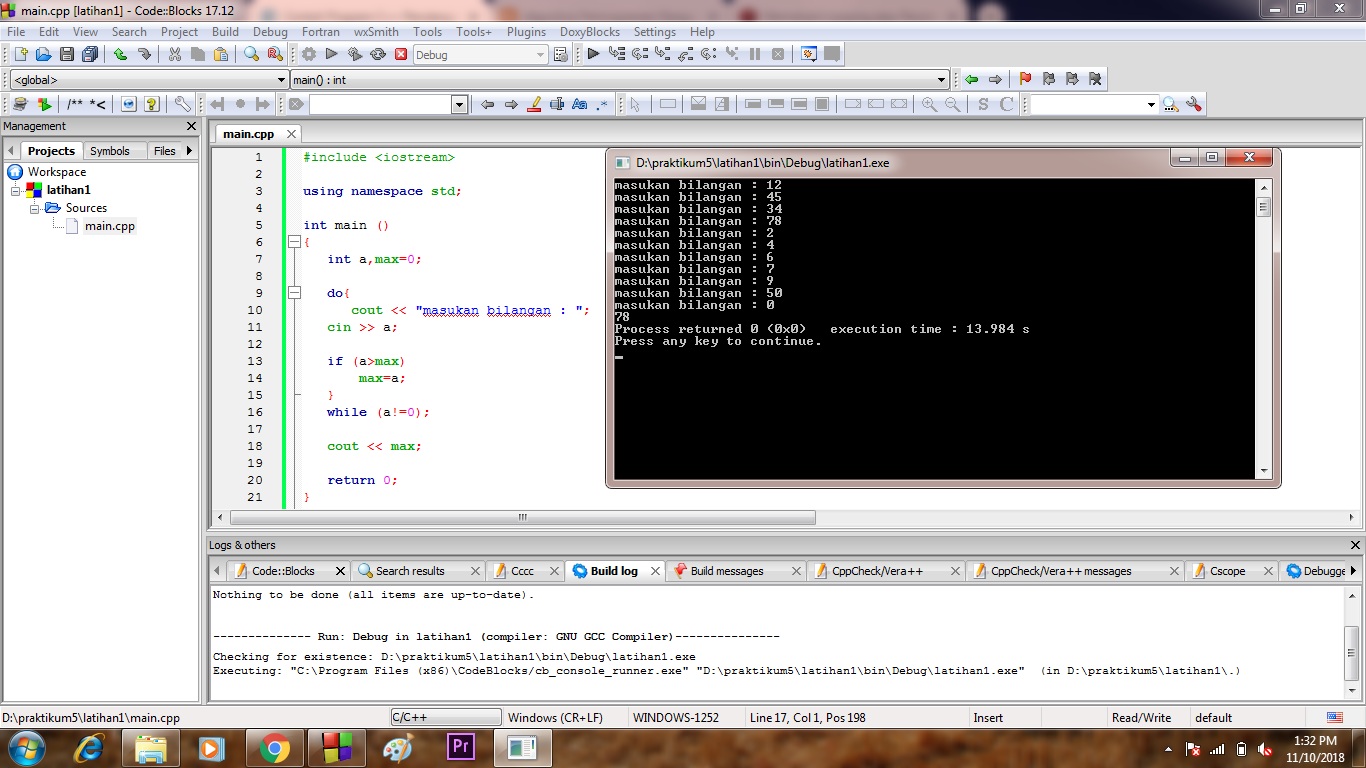Open the main() : int function dropdown
This screenshot has height=768, width=1366.
click(x=619, y=80)
